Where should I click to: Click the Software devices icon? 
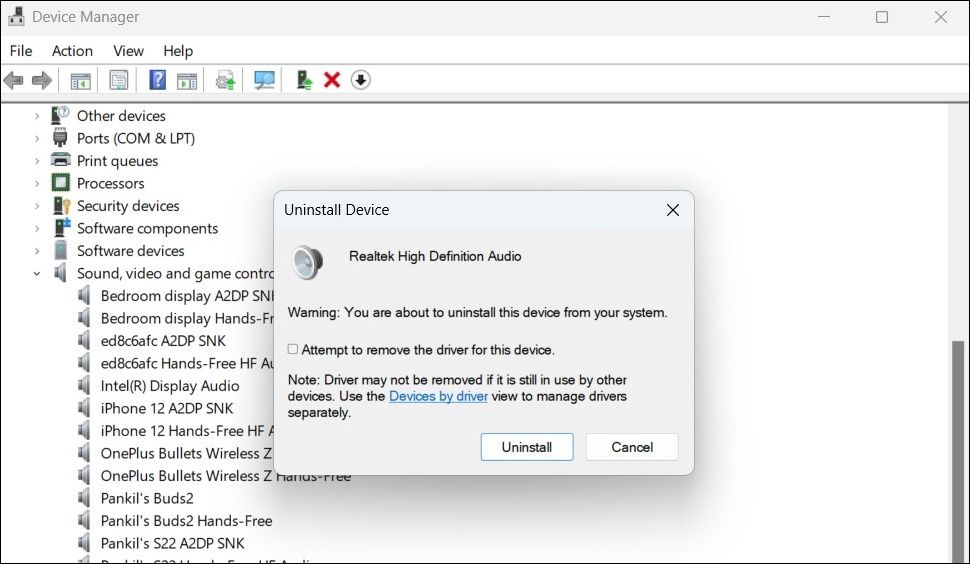[61, 250]
